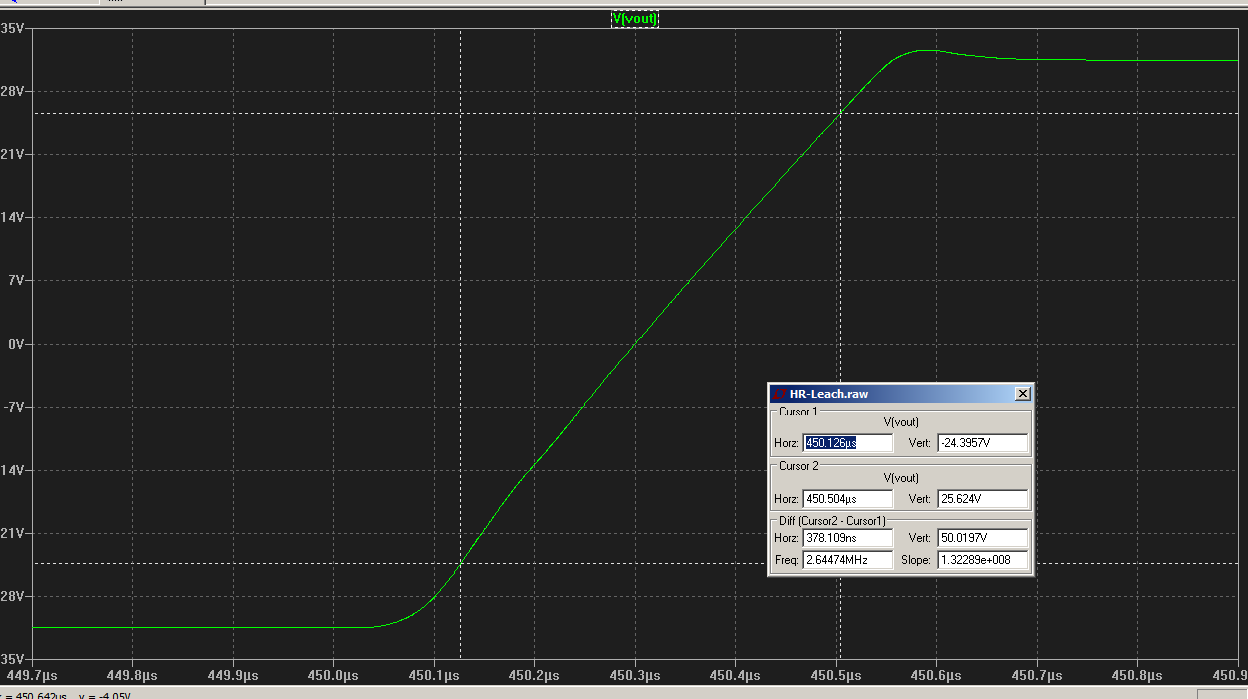Viewport: 1248px width, 699px height.
Task: Click the 450.5µs label on the time axis
Action: pos(837,674)
